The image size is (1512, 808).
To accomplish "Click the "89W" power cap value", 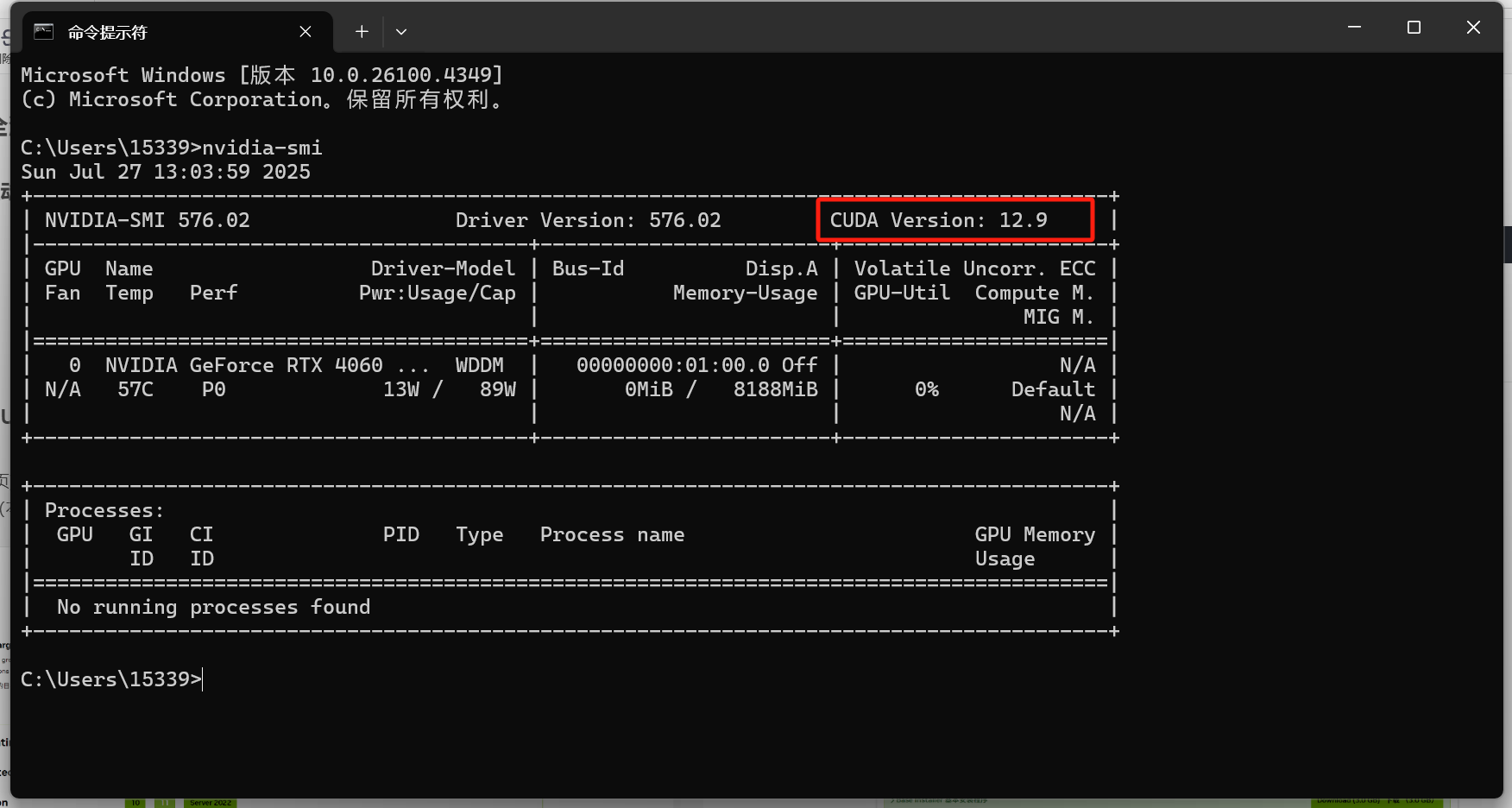I will click(x=498, y=389).
